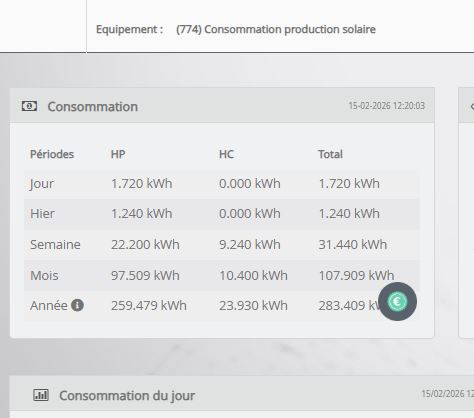The image size is (474, 418).
Task: Click the green euro coin floating button
Action: click(x=397, y=302)
